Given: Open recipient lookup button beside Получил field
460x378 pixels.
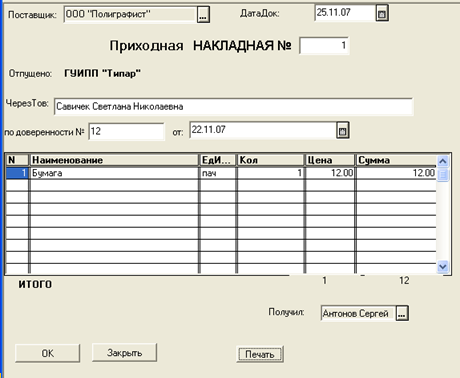Looking at the screenshot, I should (x=402, y=313).
